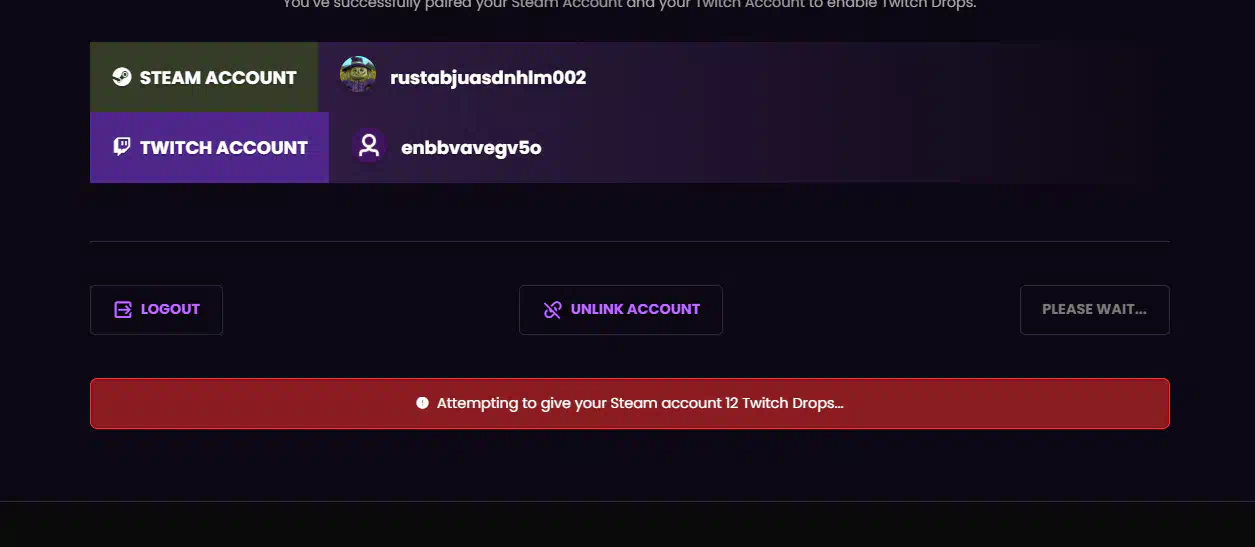Click the exclamation icon in red banner
The width and height of the screenshot is (1255, 547).
coord(422,403)
